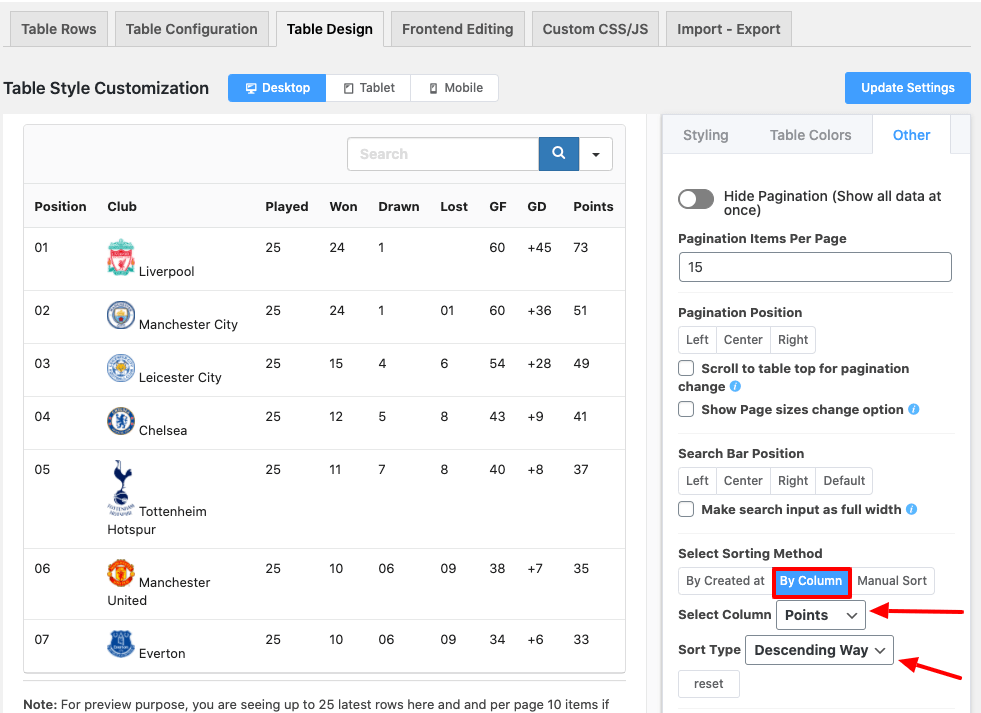Viewport: 981px width, 713px height.
Task: Check Make search input as full width
Action: coord(686,510)
